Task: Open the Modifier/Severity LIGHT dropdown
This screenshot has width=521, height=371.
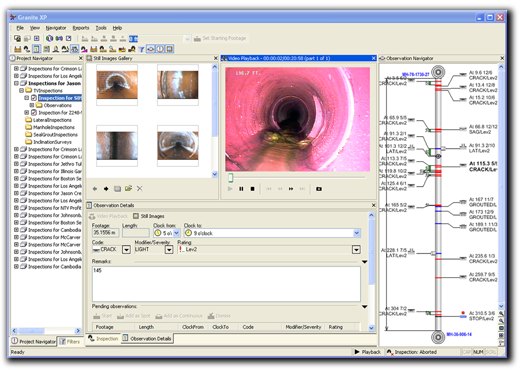Action: coord(169,249)
